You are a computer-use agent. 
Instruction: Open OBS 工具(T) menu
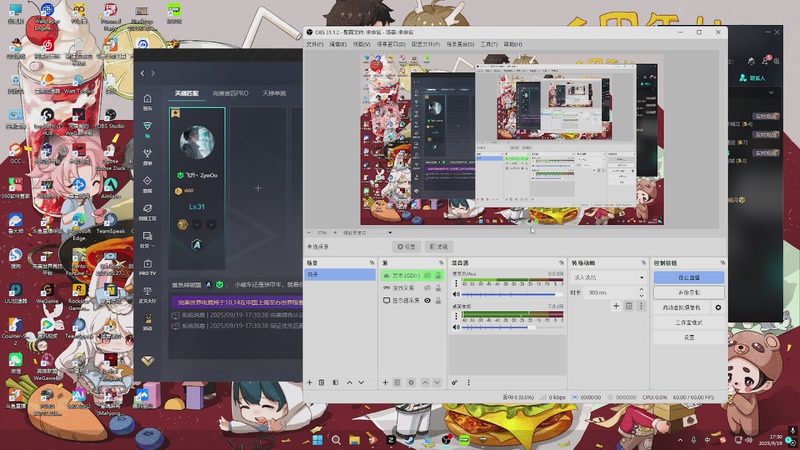point(489,44)
